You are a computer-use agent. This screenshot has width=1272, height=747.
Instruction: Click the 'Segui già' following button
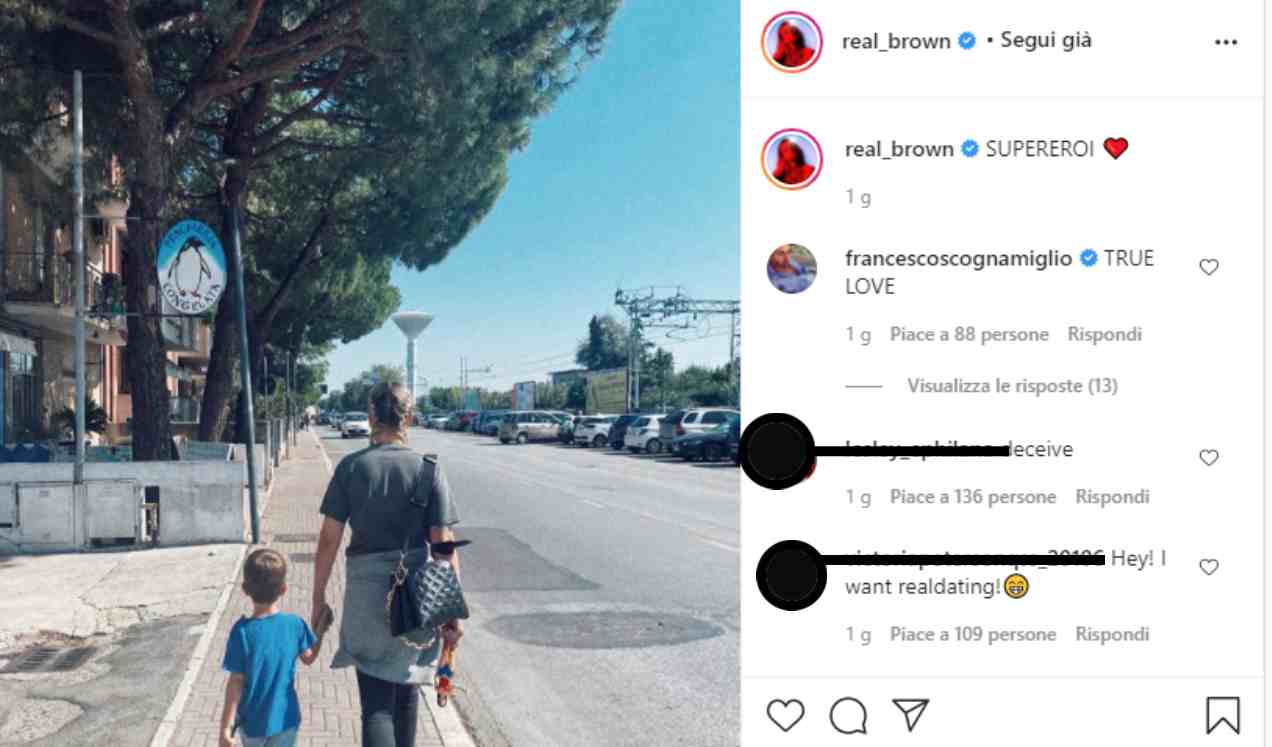[x=1046, y=41]
